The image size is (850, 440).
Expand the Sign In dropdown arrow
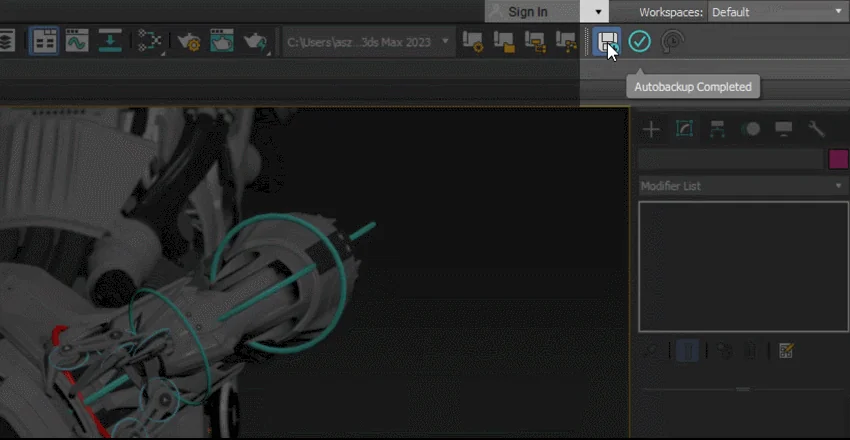point(598,12)
